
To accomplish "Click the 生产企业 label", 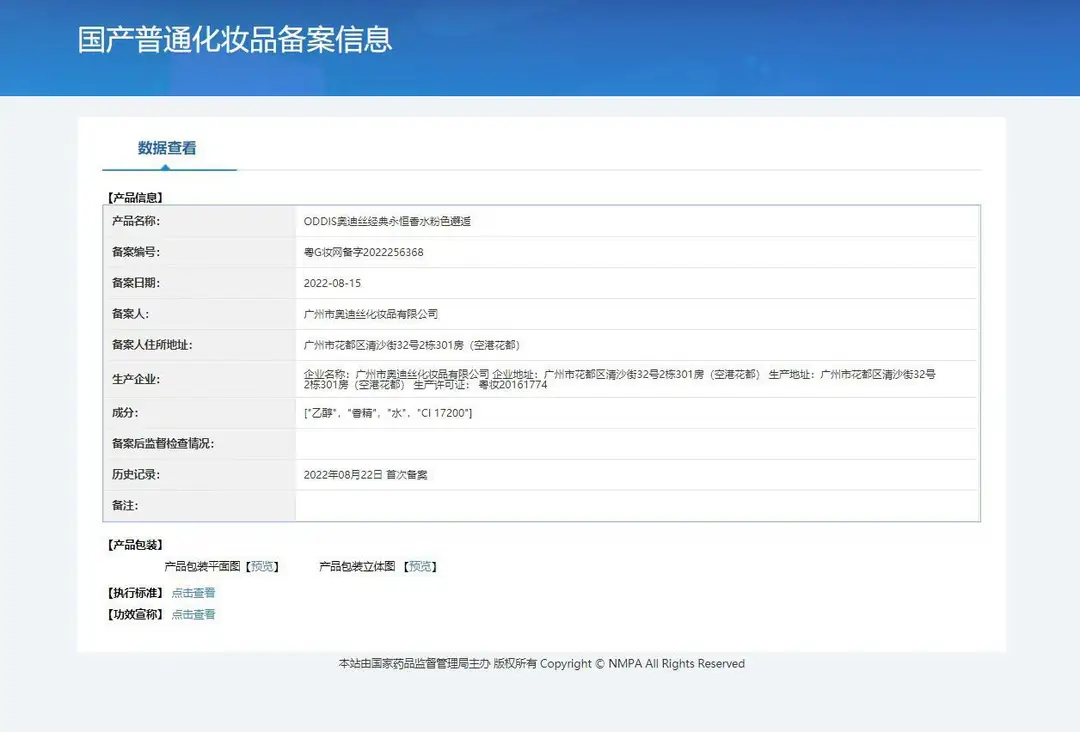I will [136, 379].
